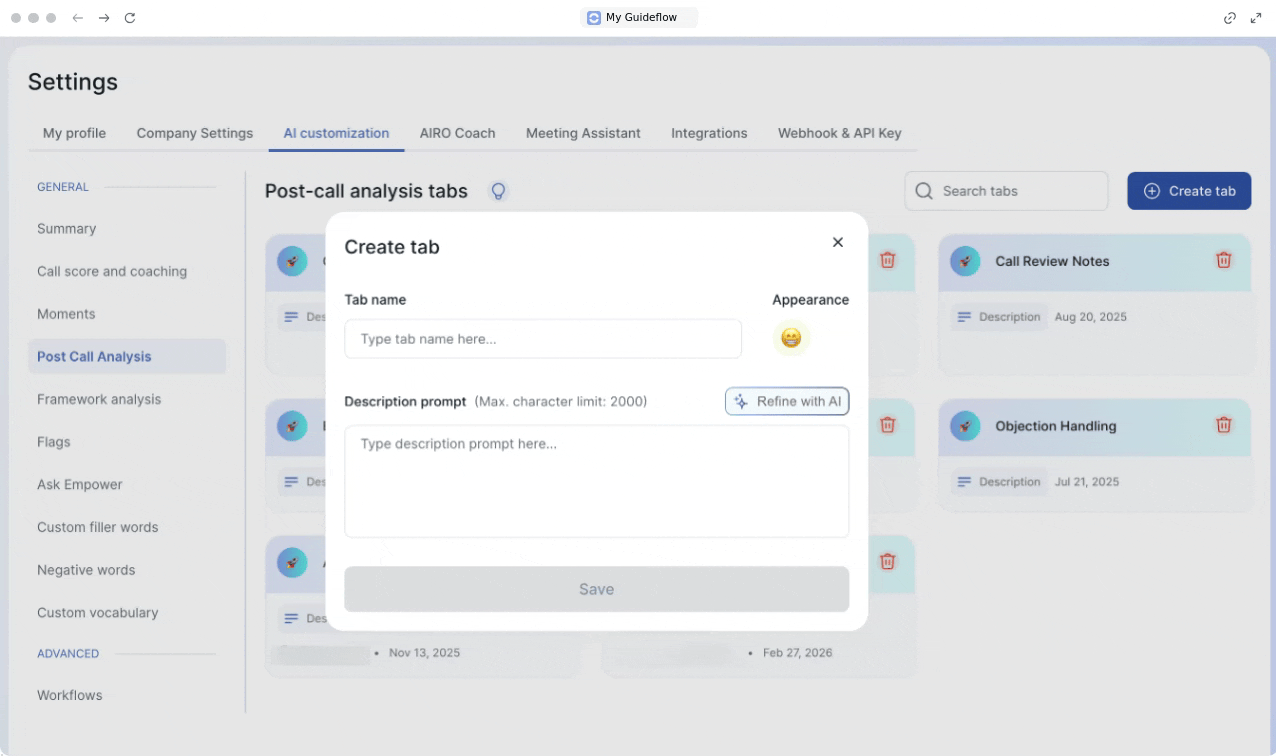The height and width of the screenshot is (756, 1276).
Task: Focus the Tab name input field
Action: (x=543, y=339)
